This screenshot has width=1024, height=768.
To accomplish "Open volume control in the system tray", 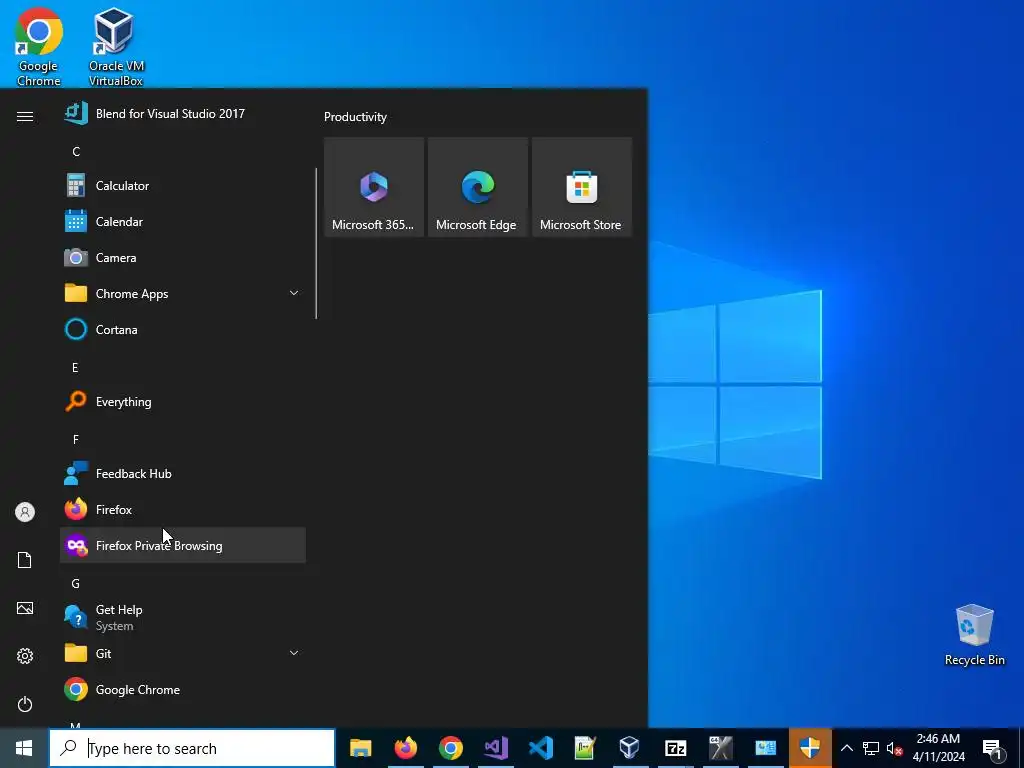I will pos(894,748).
